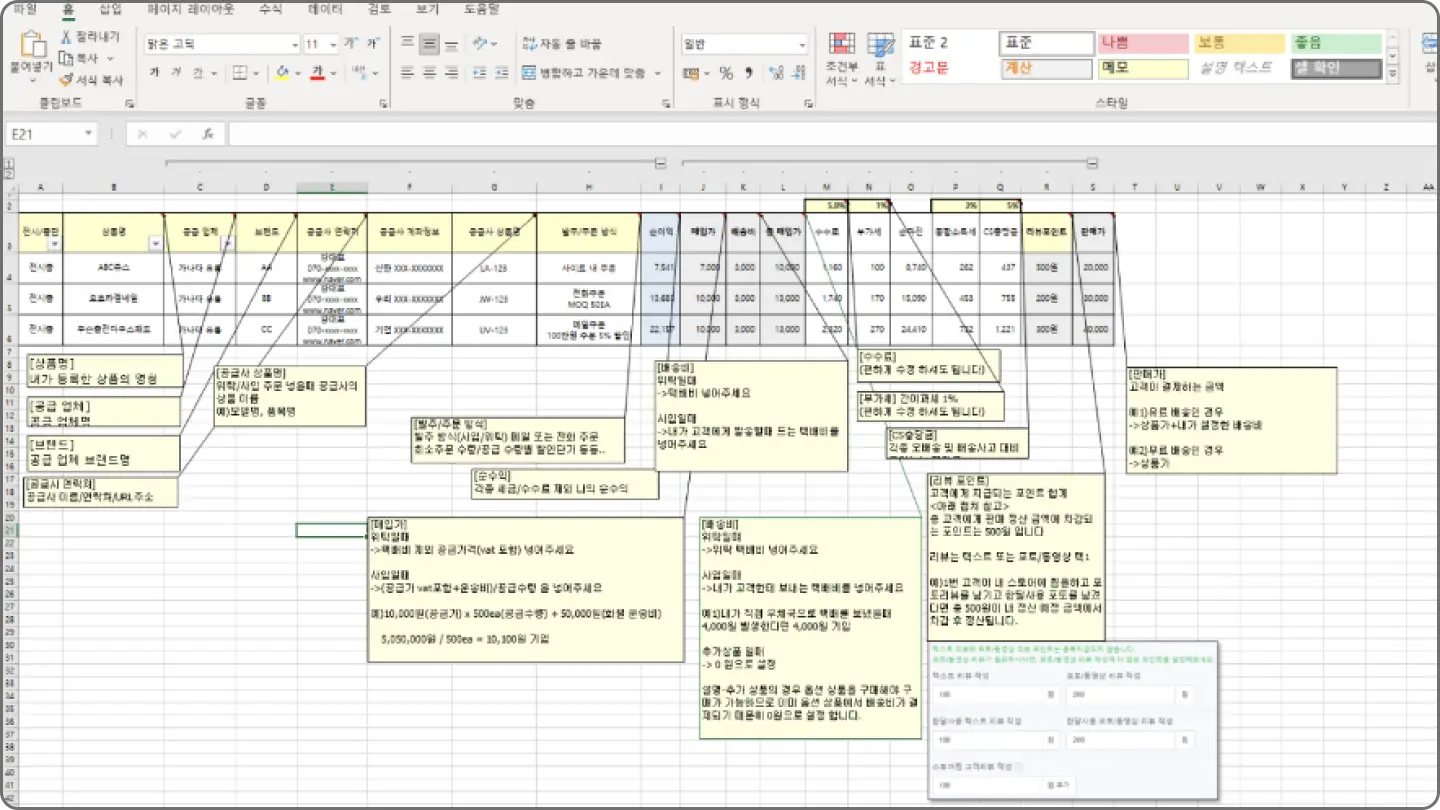Open the font name dropdown 맑은 고딕

click(295, 45)
